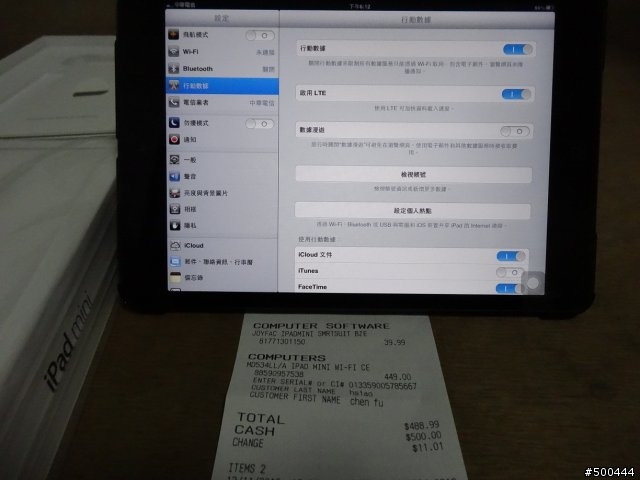
Task: Open Privacy (隱私) hand icon
Action: pyautogui.click(x=175, y=225)
